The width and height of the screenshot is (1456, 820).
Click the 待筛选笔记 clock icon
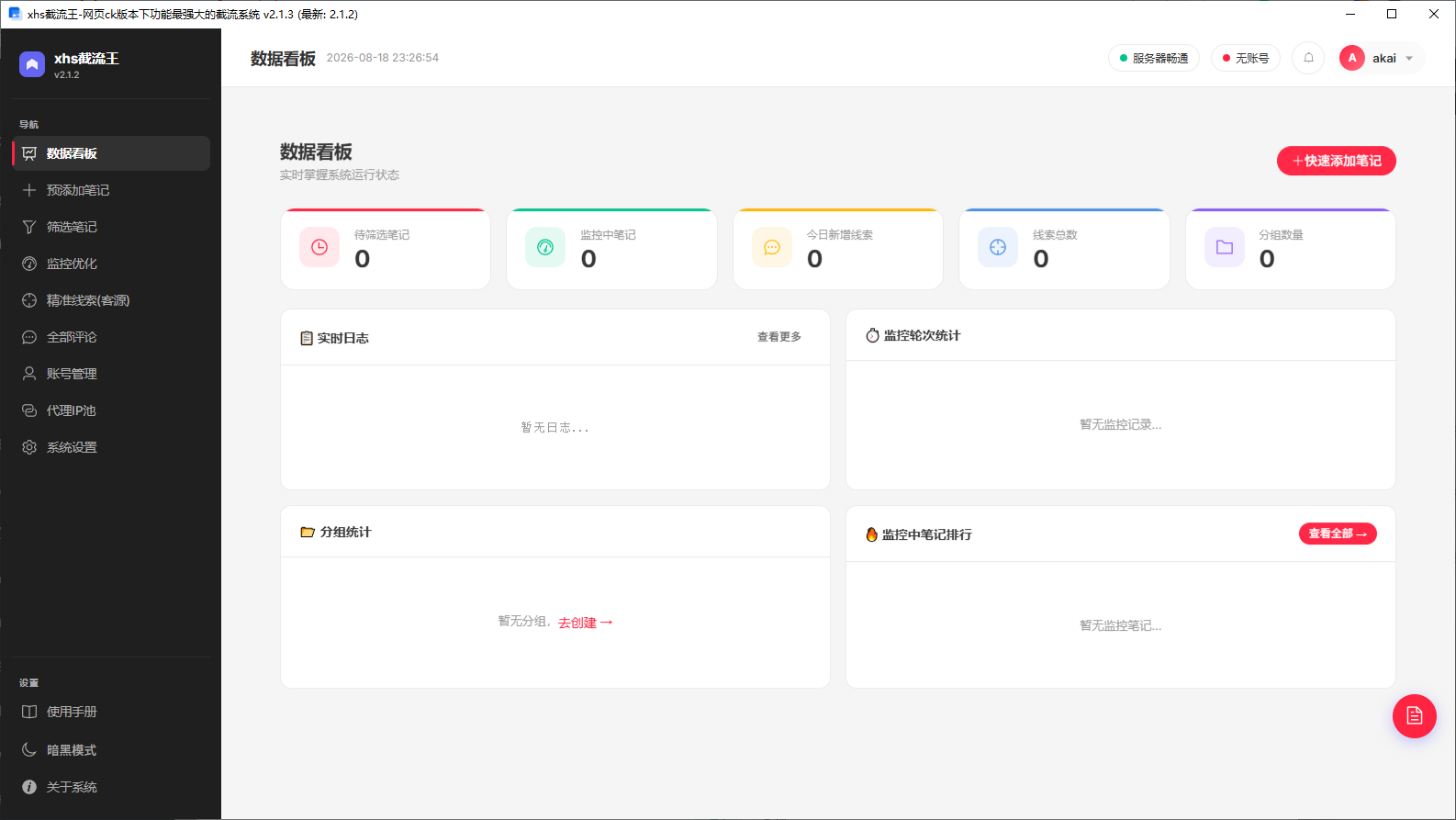tap(319, 247)
